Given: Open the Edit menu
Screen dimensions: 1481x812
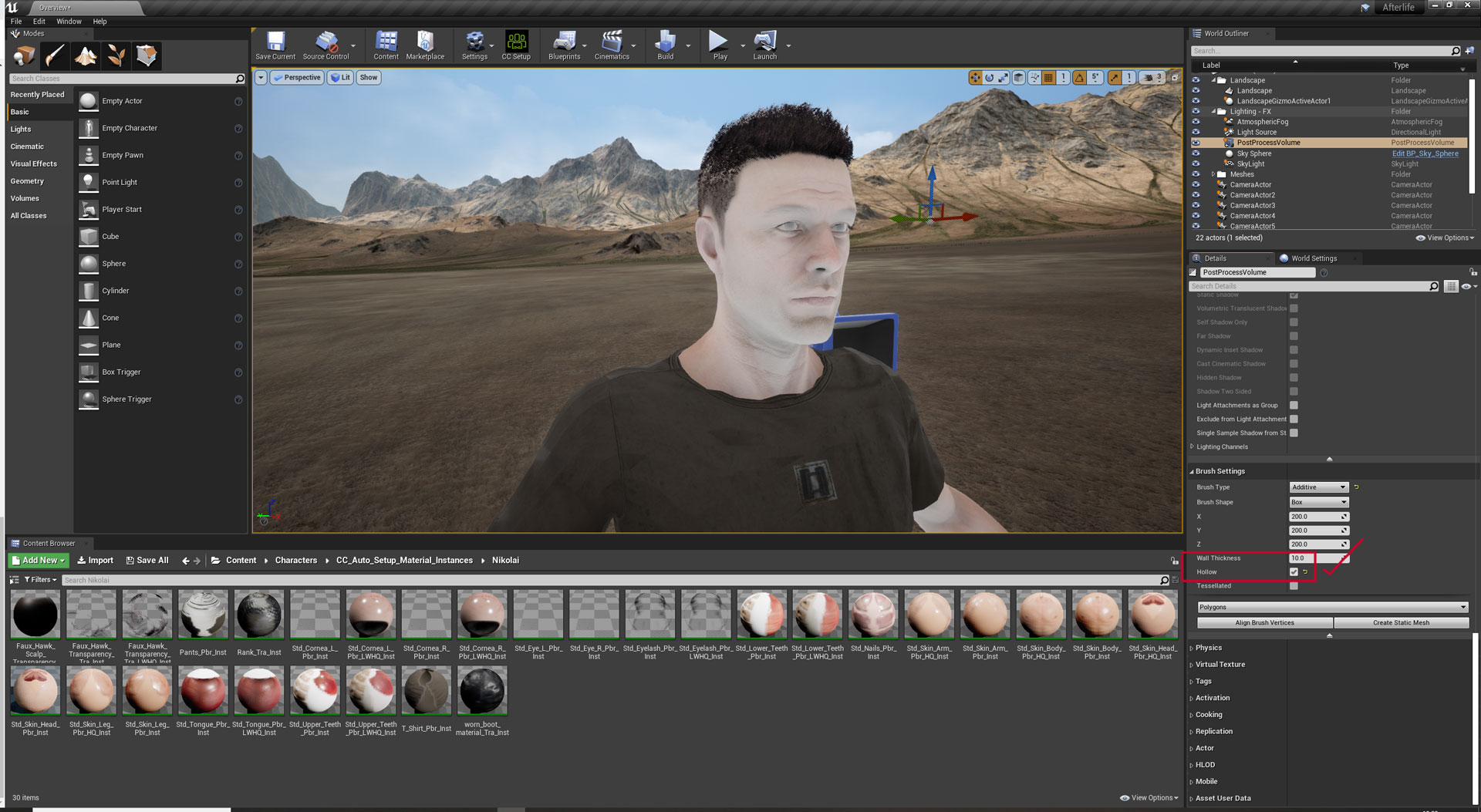Looking at the screenshot, I should (39, 22).
